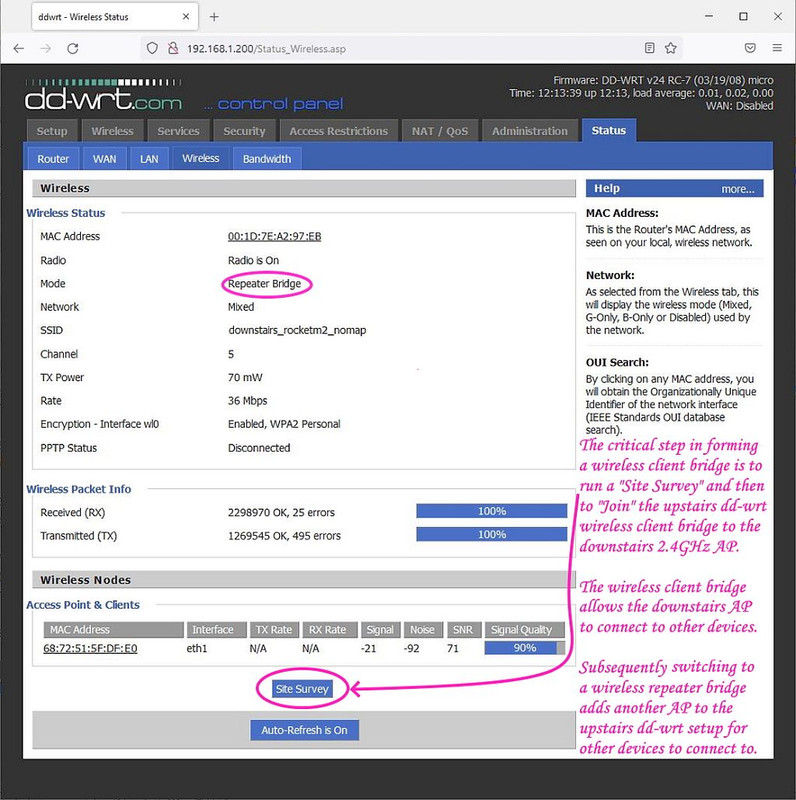This screenshot has height=800, width=796.
Task: Close the ddwrt Wireless Status tab
Action: pos(186,17)
